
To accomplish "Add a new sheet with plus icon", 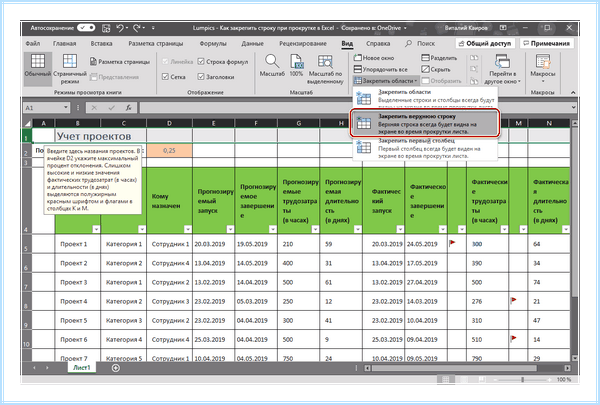I will click(x=116, y=368).
